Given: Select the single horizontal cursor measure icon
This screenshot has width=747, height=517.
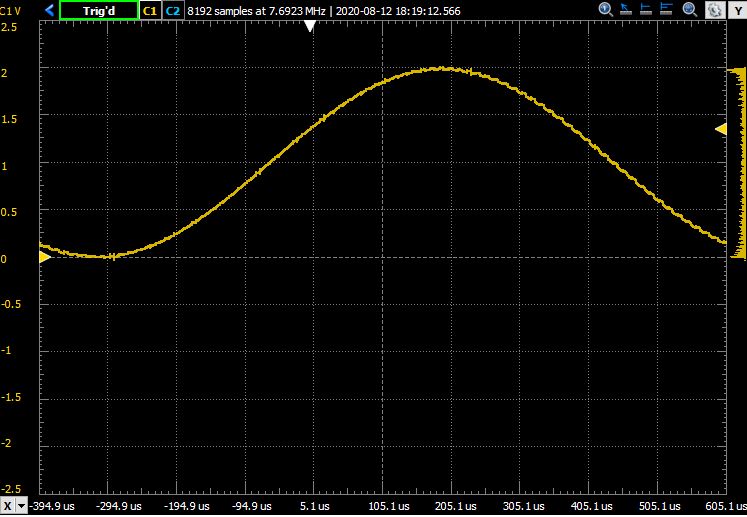Looking at the screenshot, I should [x=646, y=10].
